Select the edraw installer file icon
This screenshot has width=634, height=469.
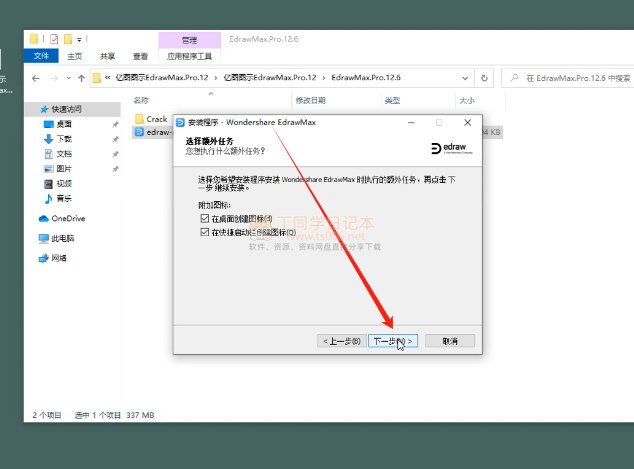(x=139, y=132)
